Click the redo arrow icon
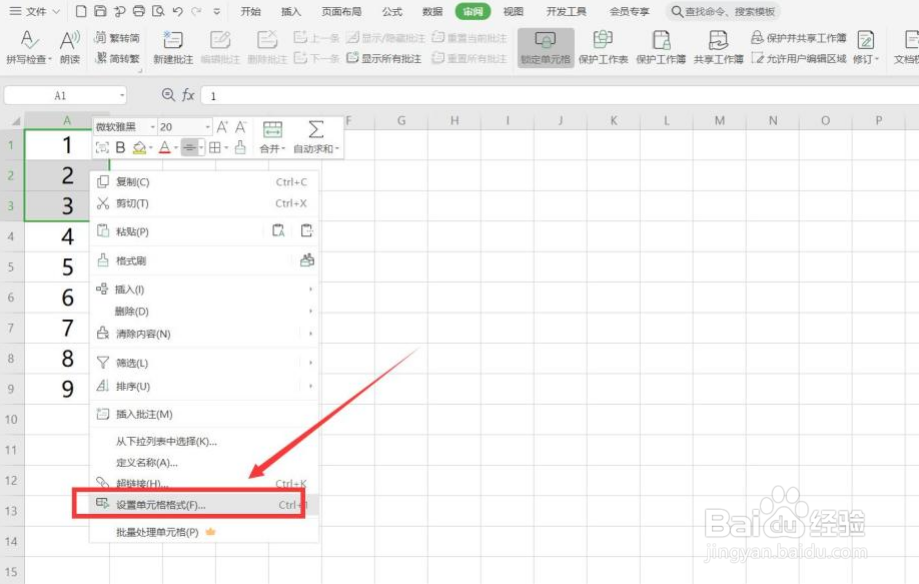Image resolution: width=919 pixels, height=584 pixels. (196, 11)
